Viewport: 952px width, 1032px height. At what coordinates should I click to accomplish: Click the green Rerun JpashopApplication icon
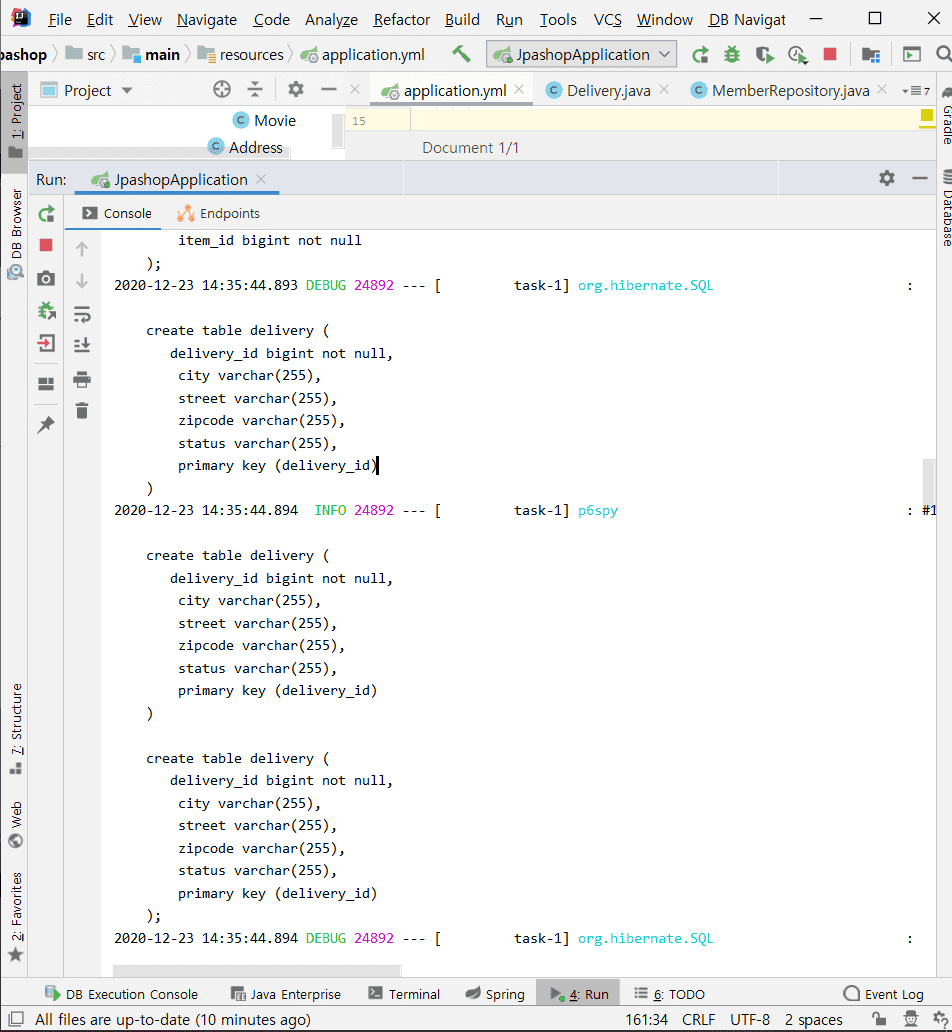coord(46,214)
